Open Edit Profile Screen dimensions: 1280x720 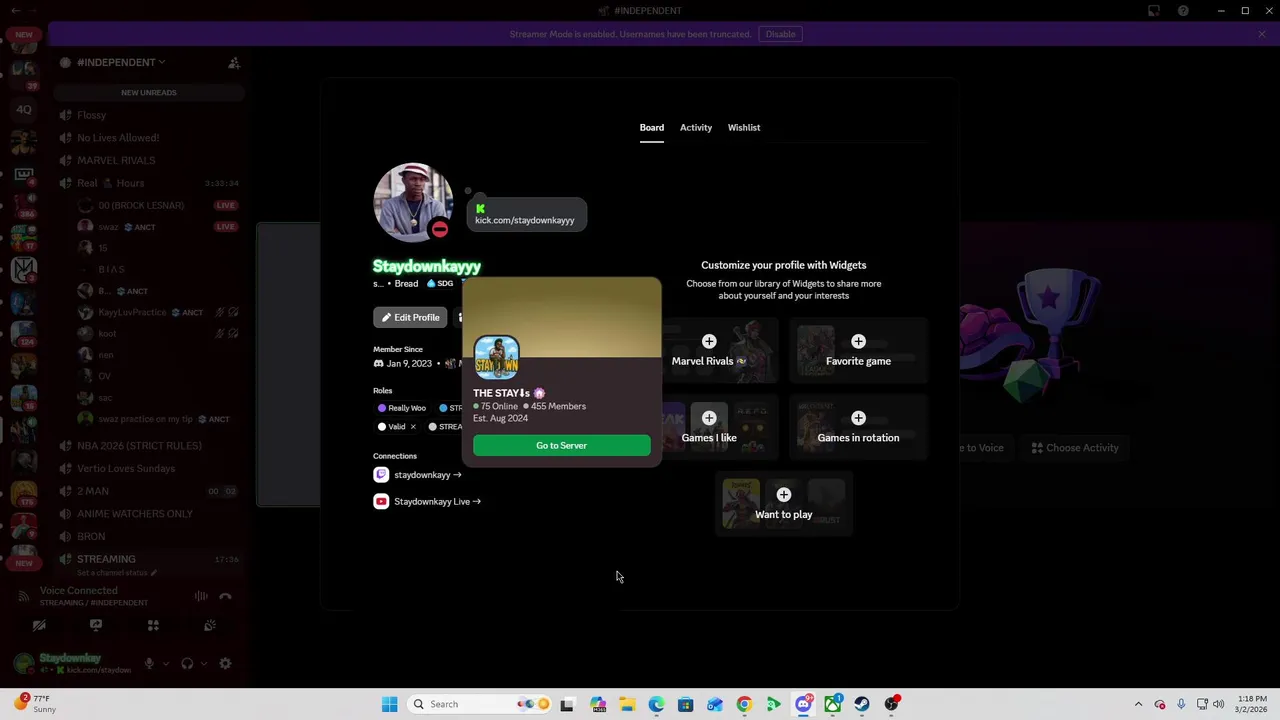click(410, 317)
